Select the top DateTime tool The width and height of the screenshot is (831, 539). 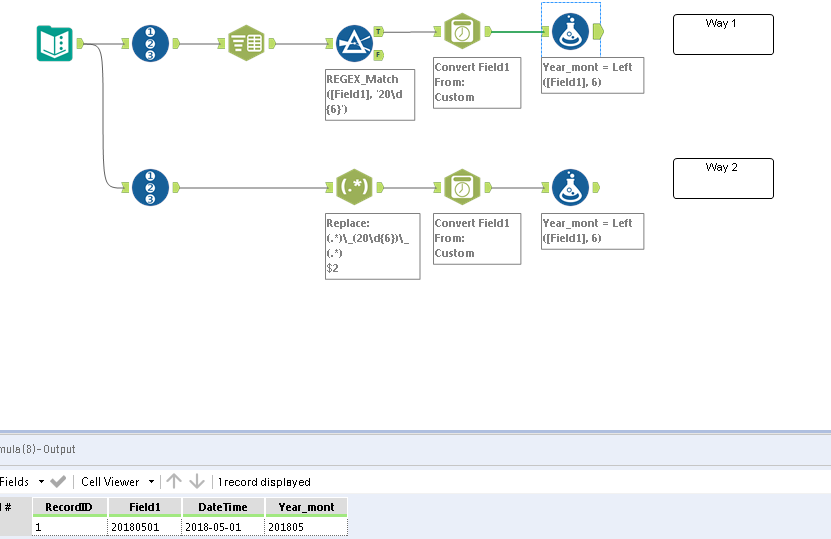coord(462,31)
